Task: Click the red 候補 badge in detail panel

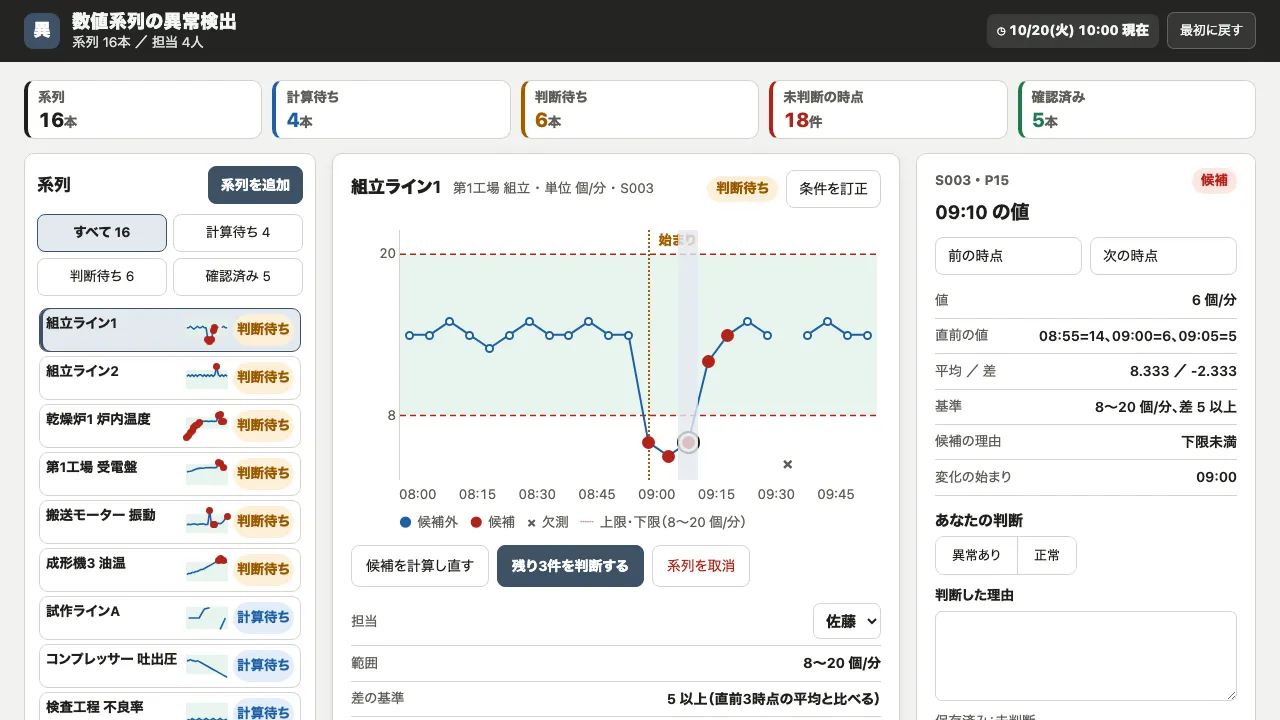Action: [1214, 180]
